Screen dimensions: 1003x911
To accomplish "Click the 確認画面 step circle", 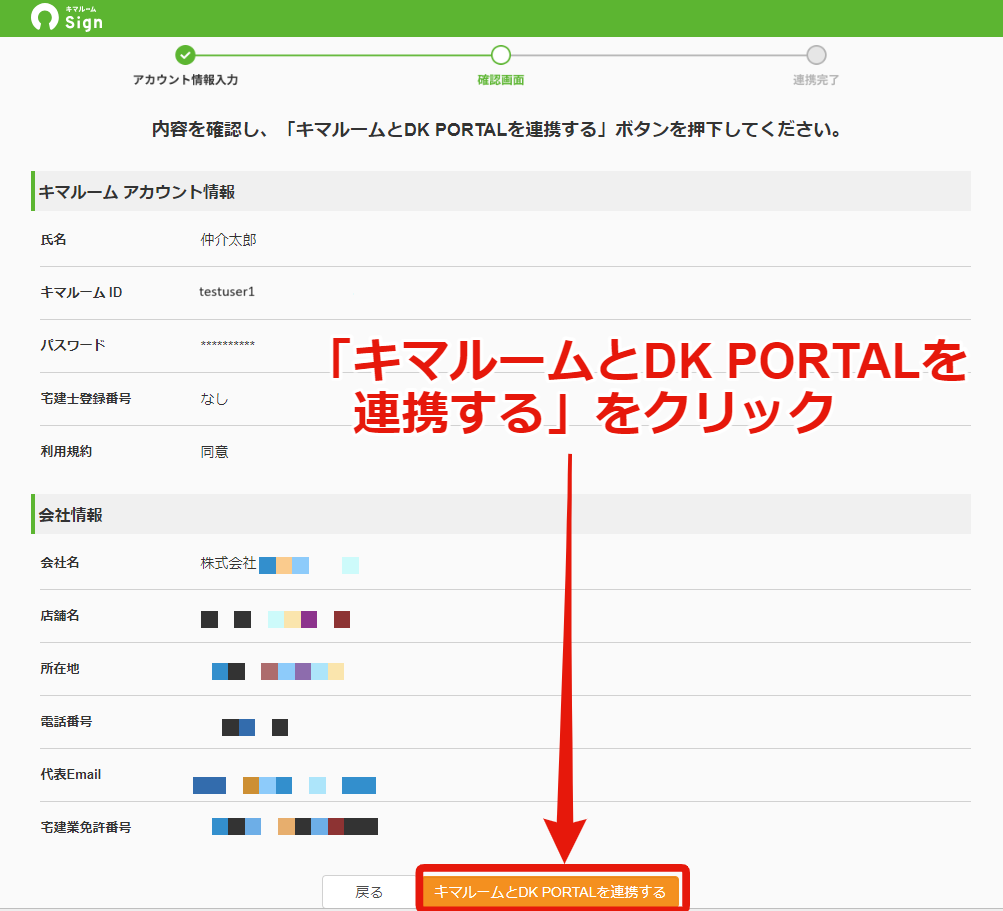I will (x=501, y=55).
